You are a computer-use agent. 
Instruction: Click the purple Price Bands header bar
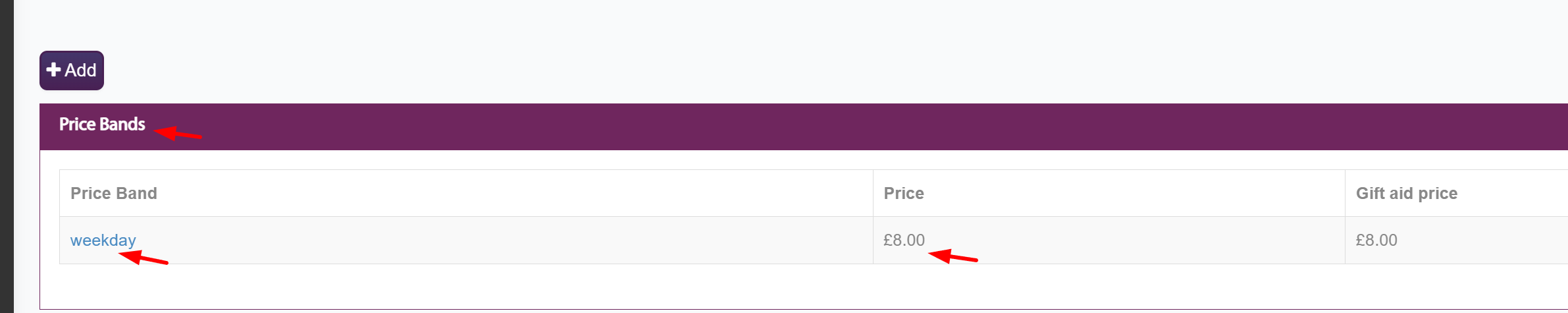(x=790, y=127)
